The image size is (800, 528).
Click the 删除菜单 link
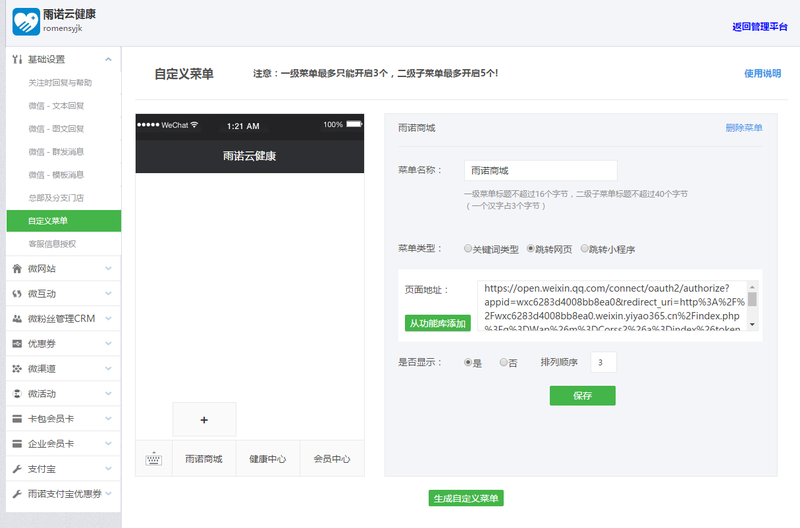tap(743, 128)
